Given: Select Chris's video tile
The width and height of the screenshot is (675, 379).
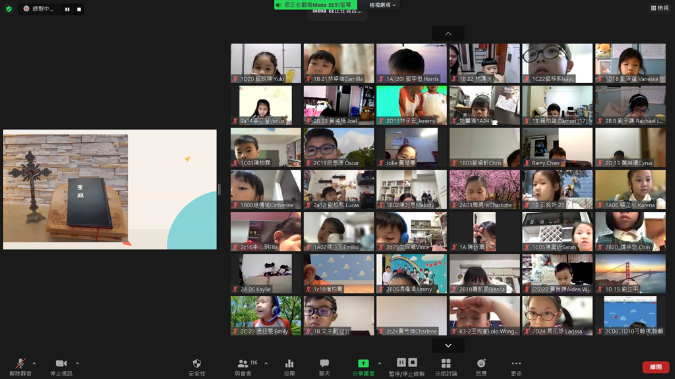Looking at the screenshot, I should 484,147.
